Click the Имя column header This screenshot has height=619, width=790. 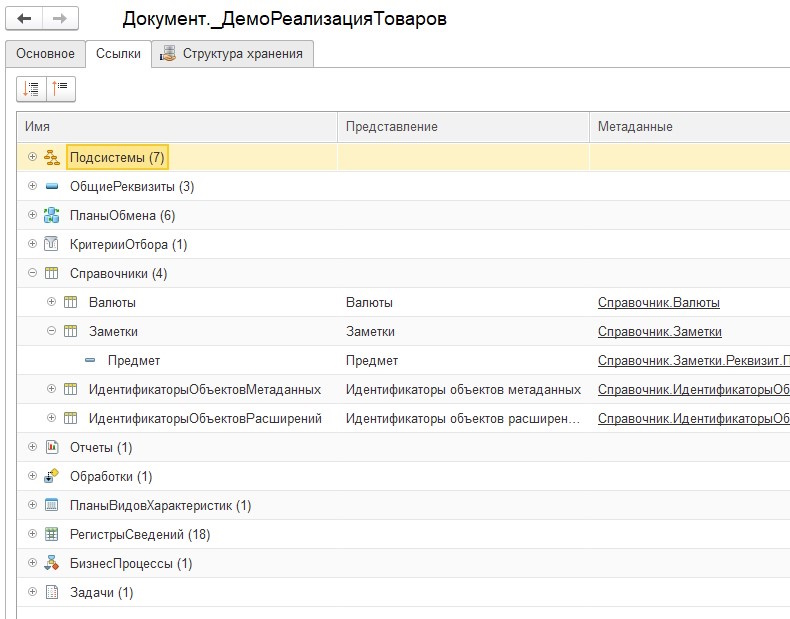177,126
